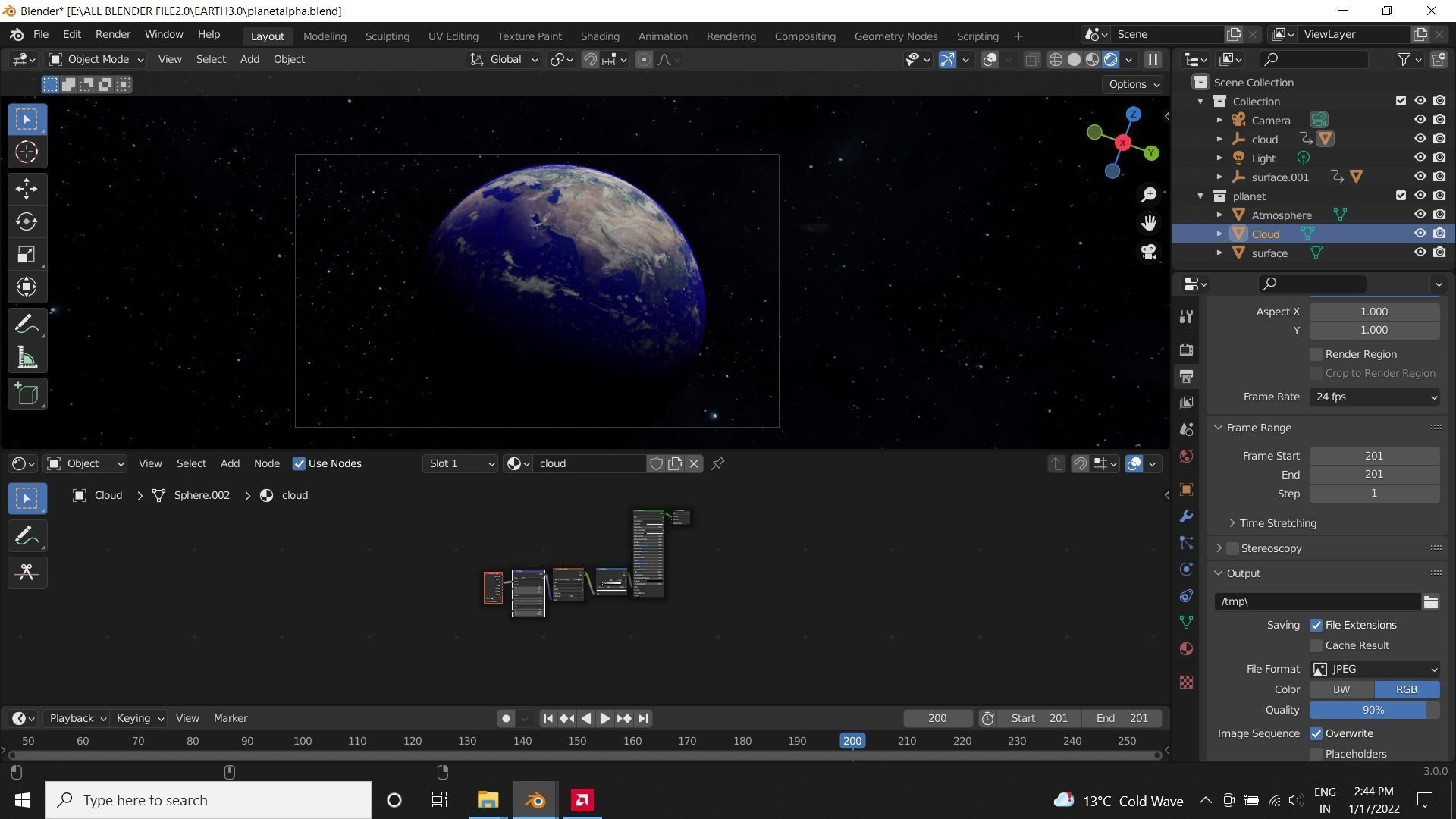The width and height of the screenshot is (1456, 819).
Task: Enable Placeholders checkbox
Action: [1316, 754]
